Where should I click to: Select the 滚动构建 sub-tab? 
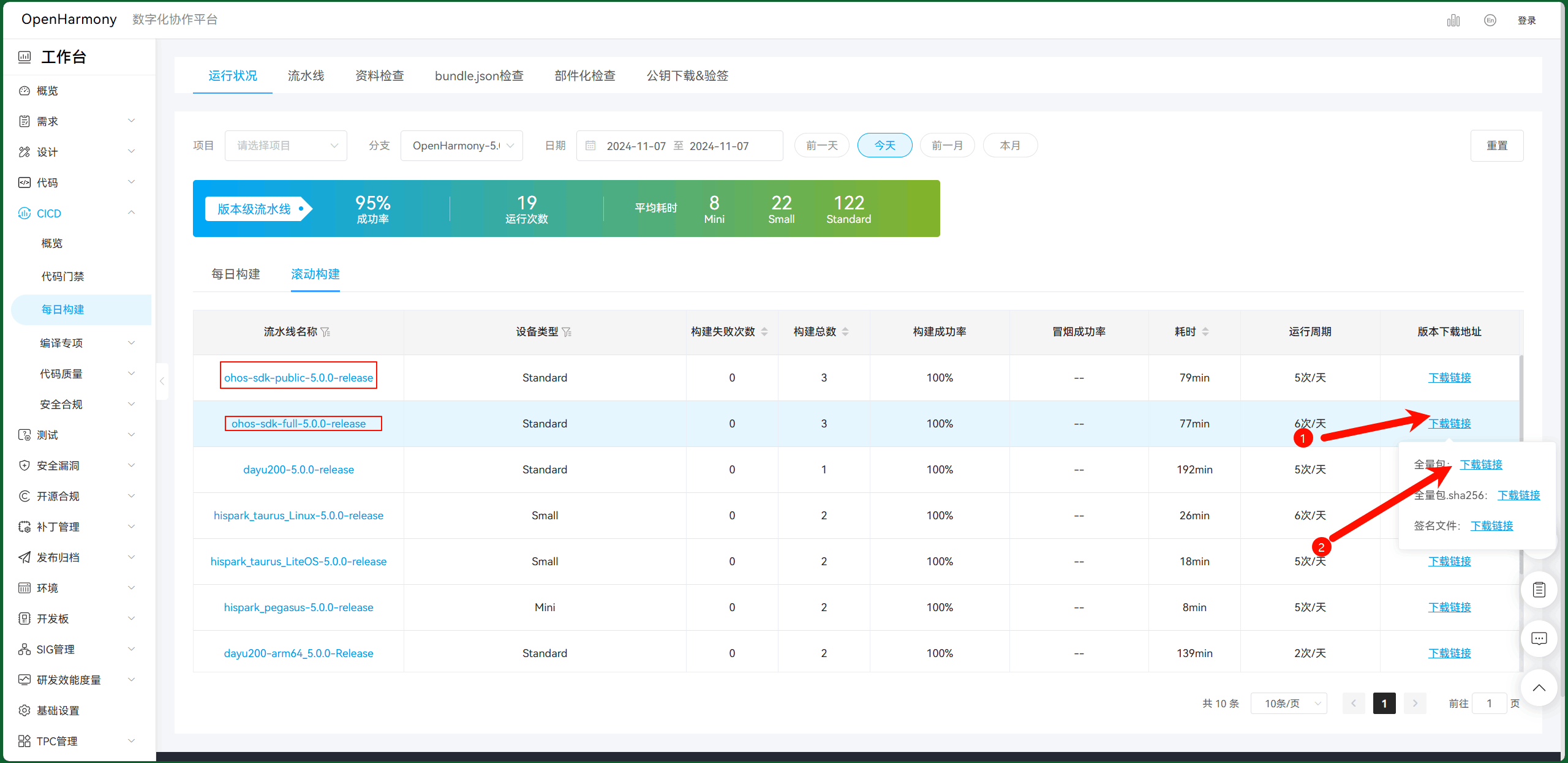pyautogui.click(x=315, y=274)
